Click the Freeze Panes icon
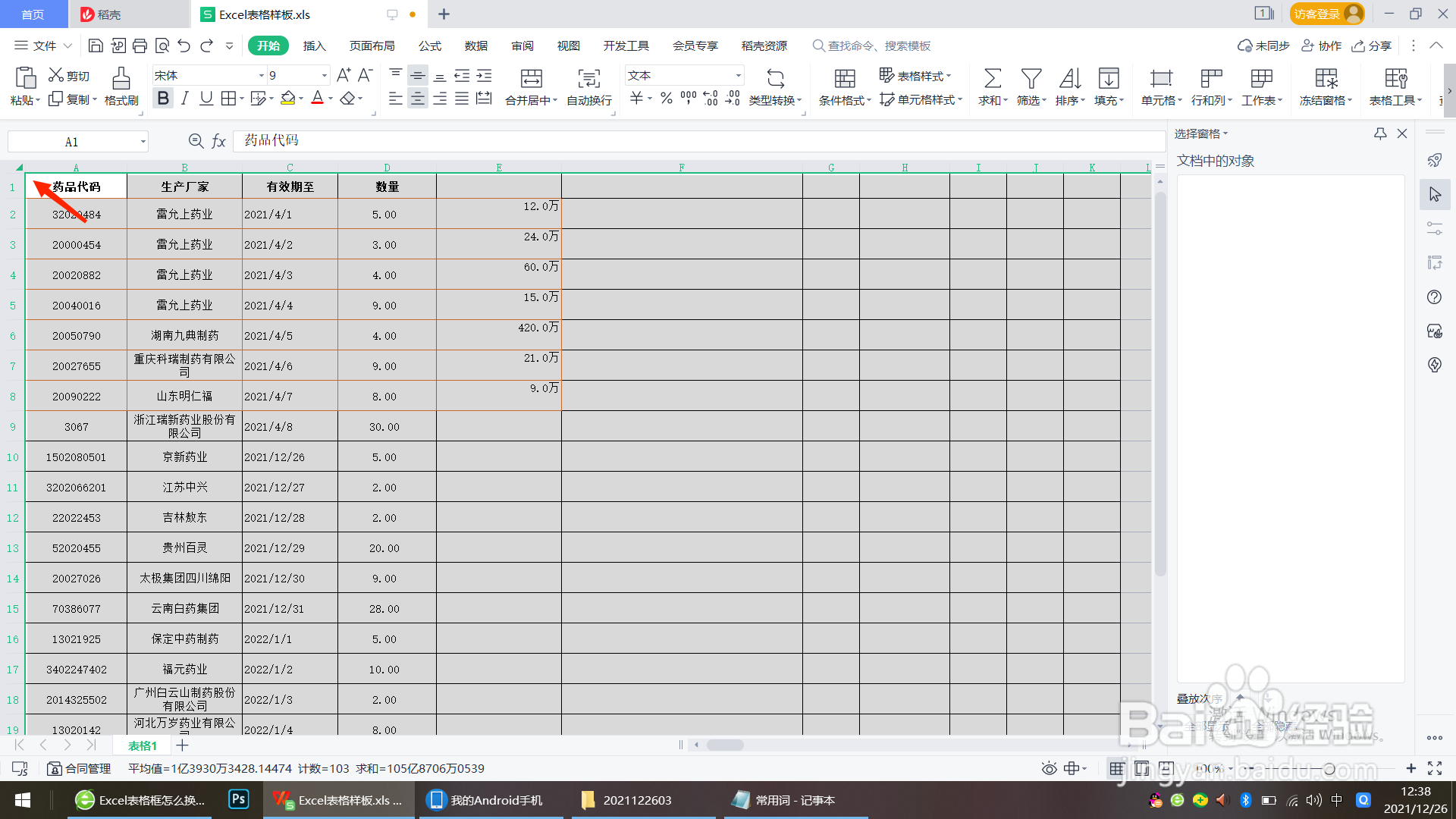 1326,78
